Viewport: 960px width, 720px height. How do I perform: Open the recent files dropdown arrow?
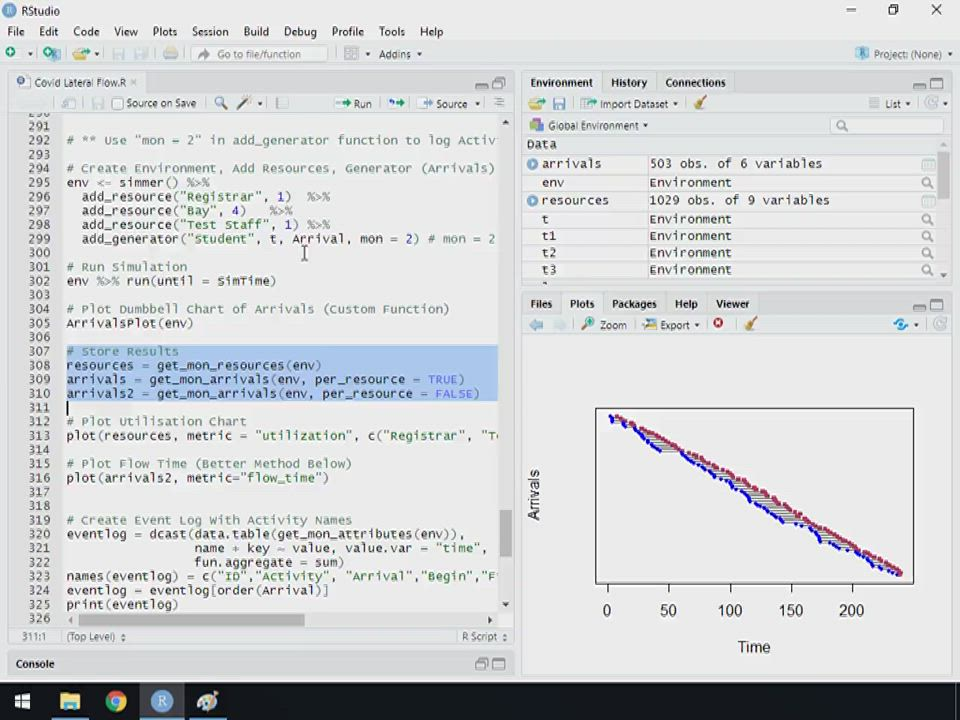[x=96, y=54]
